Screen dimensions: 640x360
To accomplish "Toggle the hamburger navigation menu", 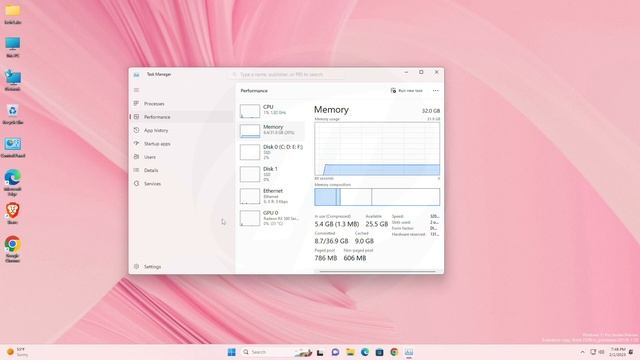I will [136, 90].
